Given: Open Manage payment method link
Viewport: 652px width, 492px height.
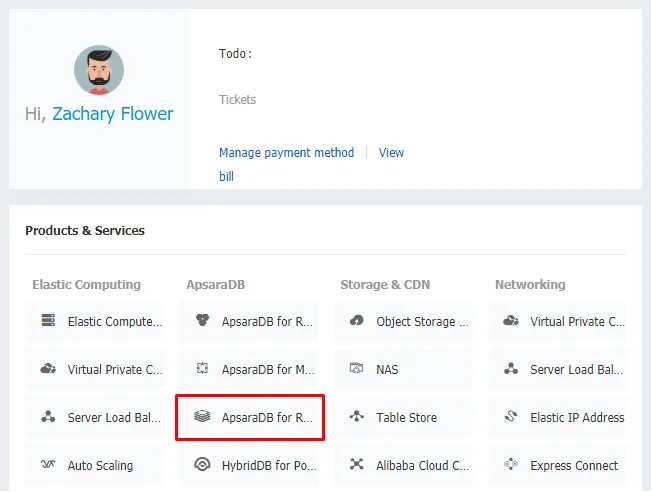Looking at the screenshot, I should tap(286, 153).
